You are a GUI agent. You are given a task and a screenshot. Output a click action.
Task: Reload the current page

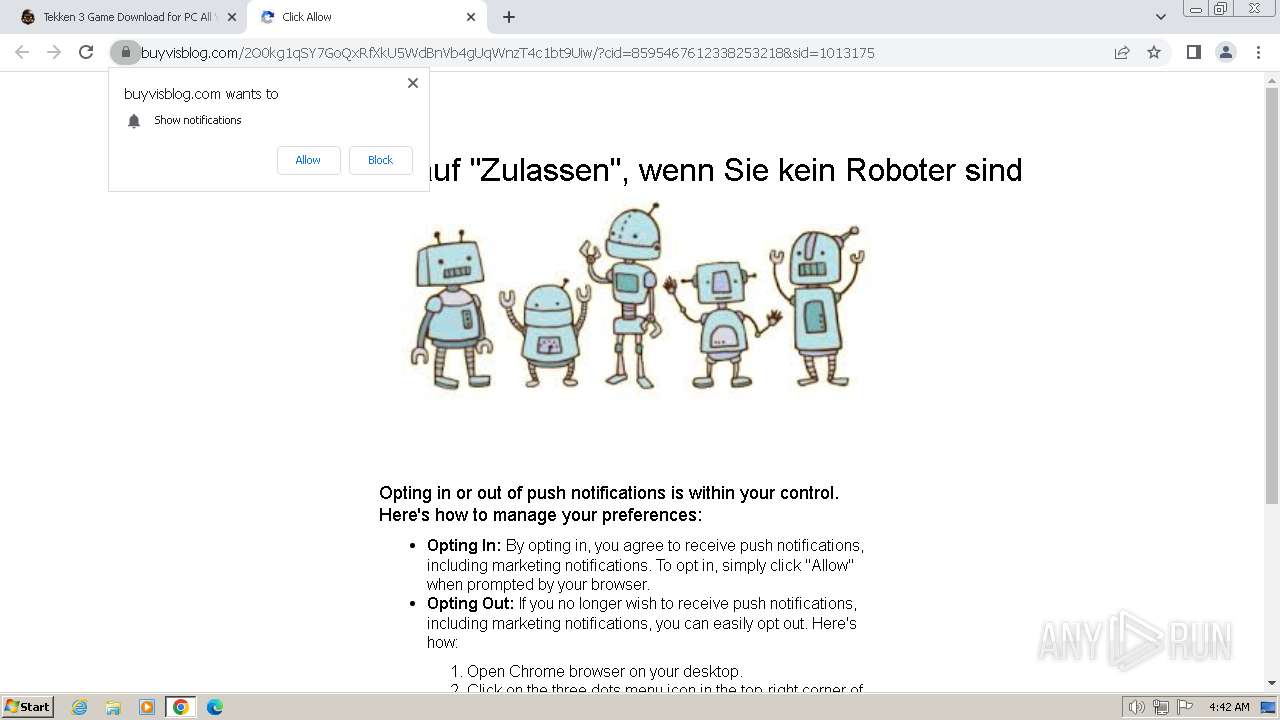(86, 52)
